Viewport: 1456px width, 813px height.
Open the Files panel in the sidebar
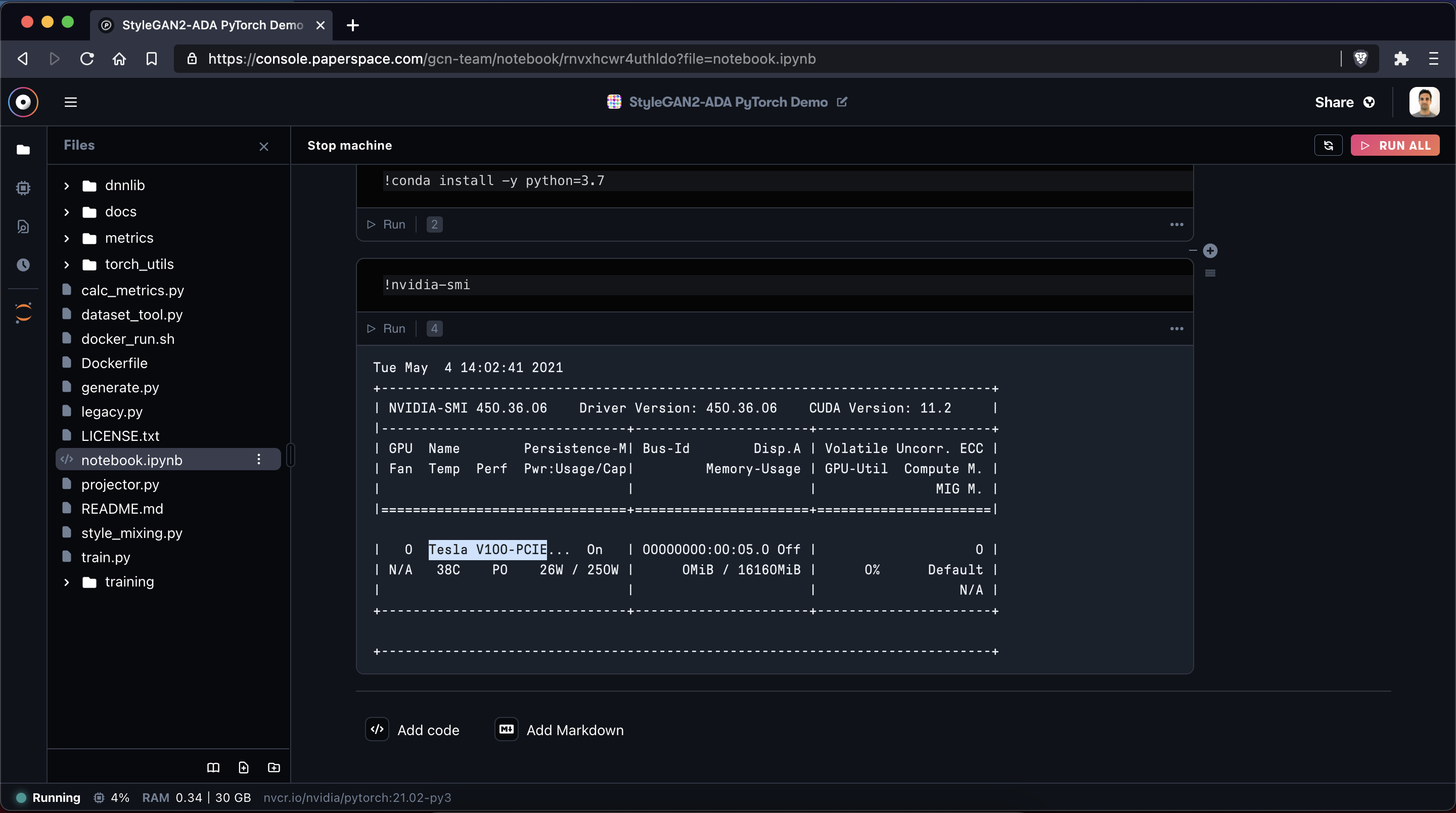tap(23, 150)
